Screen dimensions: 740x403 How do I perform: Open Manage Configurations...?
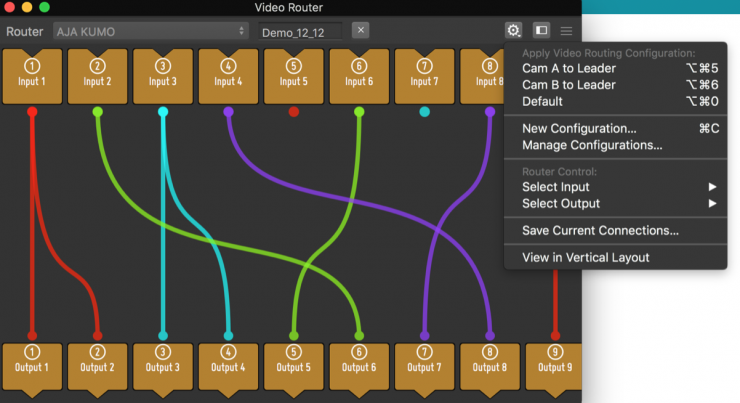click(592, 145)
